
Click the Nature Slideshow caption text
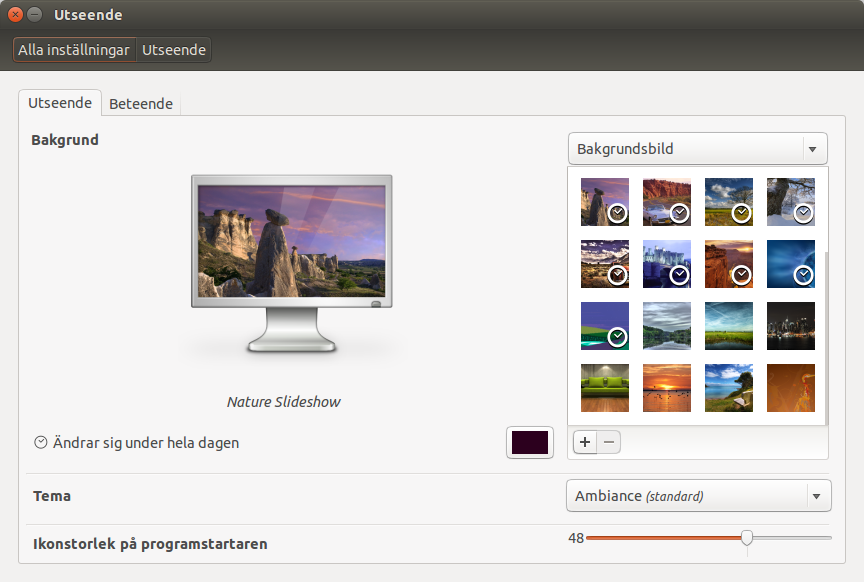point(284,402)
